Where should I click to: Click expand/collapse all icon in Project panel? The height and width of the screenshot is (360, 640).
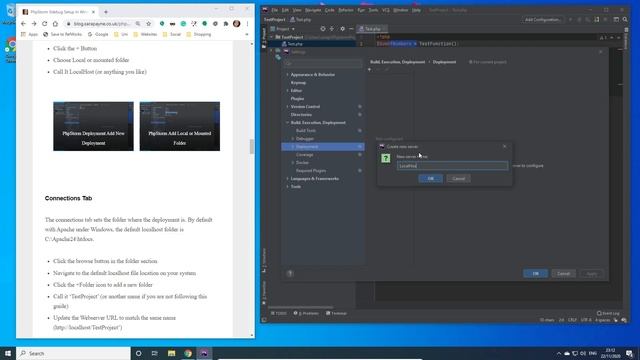point(331,29)
